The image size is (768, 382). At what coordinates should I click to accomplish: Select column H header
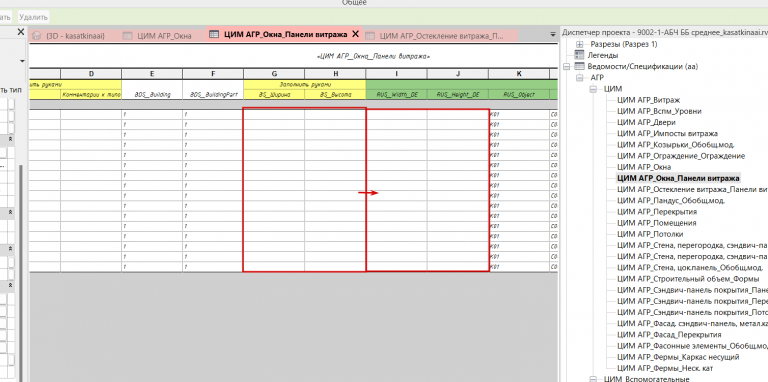coord(335,74)
